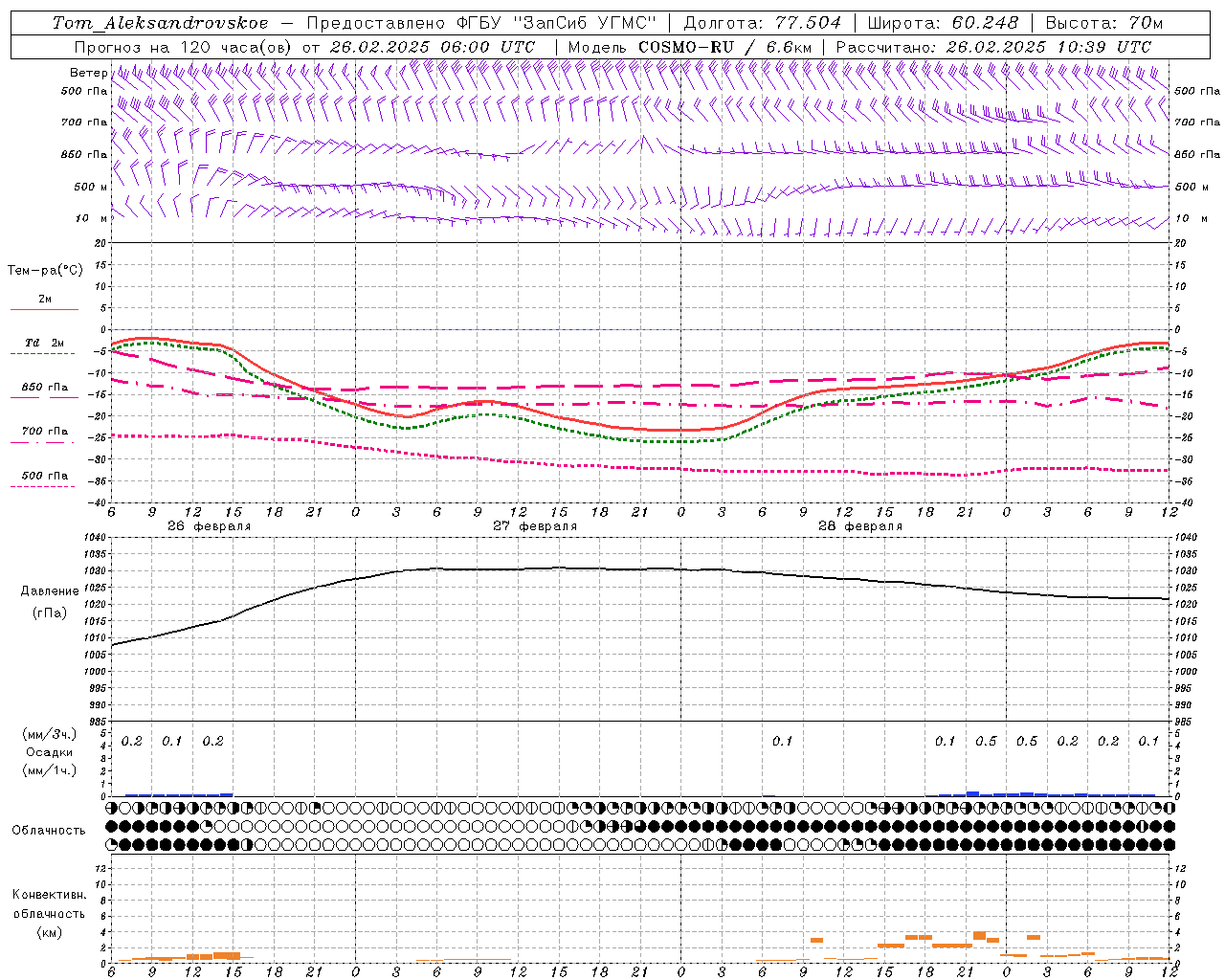The height and width of the screenshot is (980, 1225).
Task: Click the 850 гПа temperature legend dashed line
Action: 42,397
